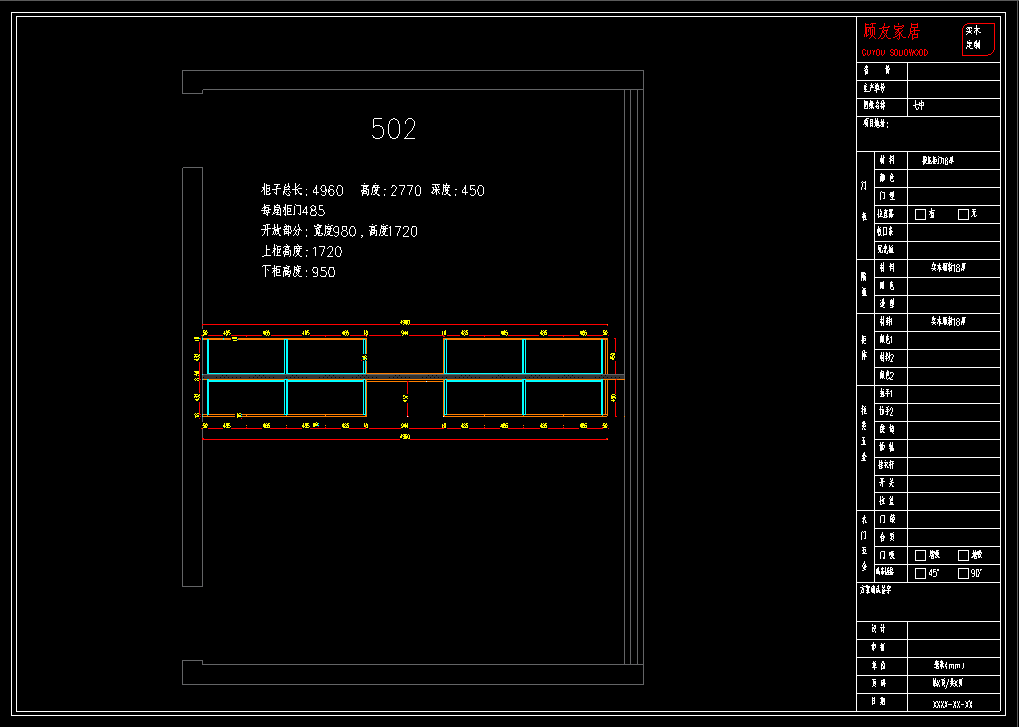Pick the 开放部分 宽度980 note line

339,231
